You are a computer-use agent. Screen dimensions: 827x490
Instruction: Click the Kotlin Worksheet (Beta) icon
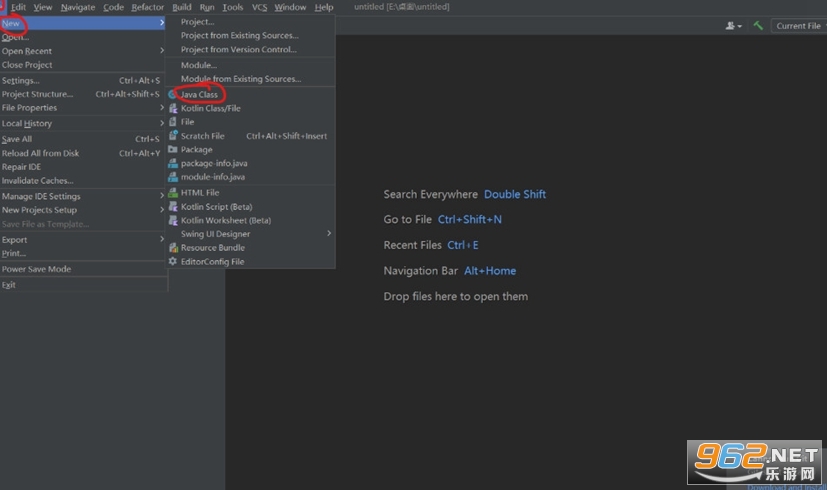(173, 220)
